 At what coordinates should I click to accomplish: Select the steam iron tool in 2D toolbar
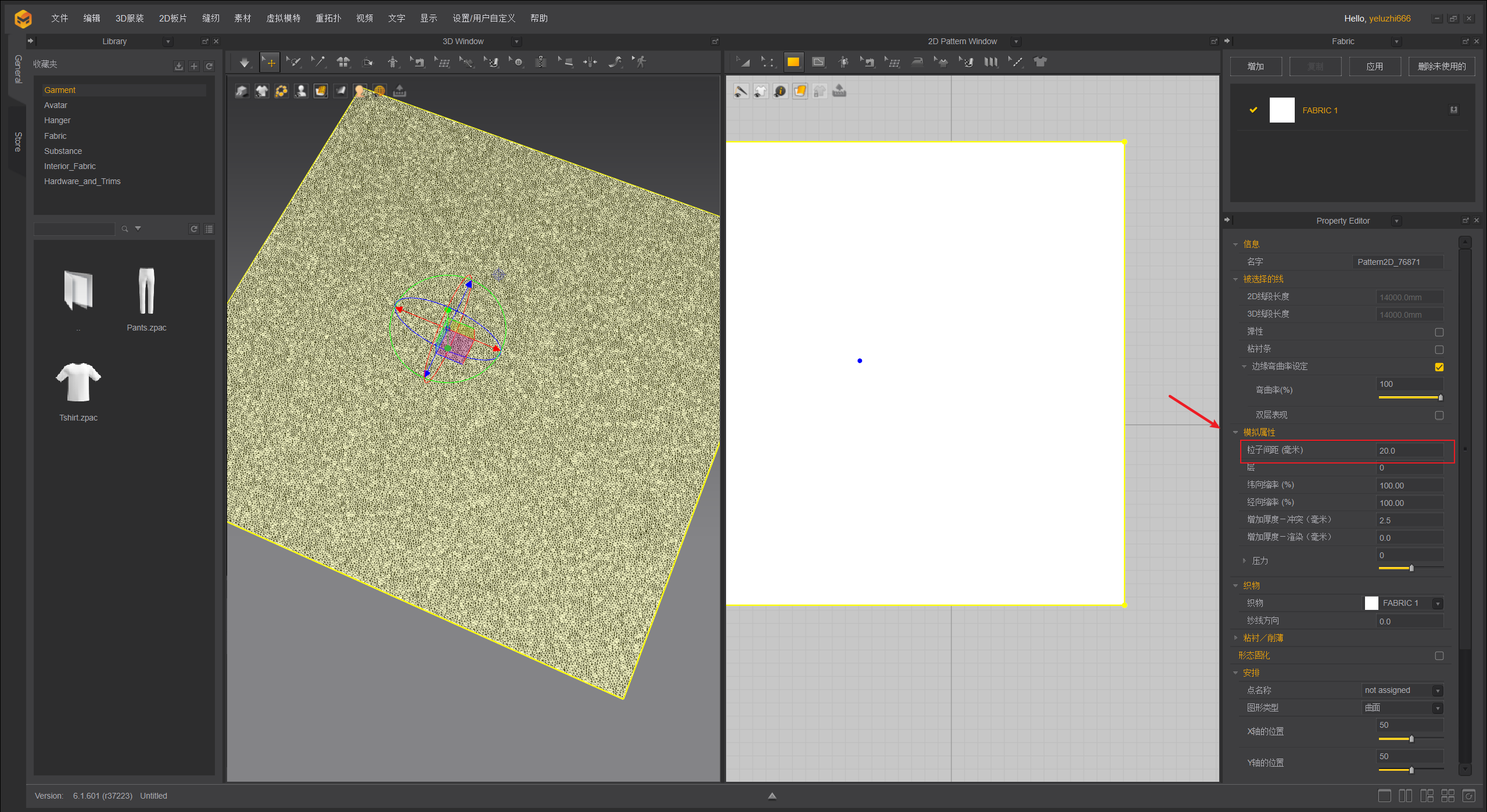tap(917, 62)
